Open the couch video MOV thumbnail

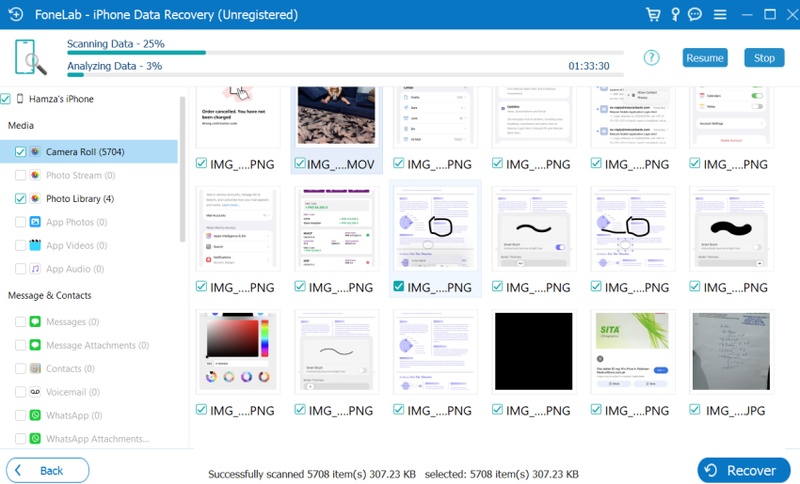click(x=336, y=115)
